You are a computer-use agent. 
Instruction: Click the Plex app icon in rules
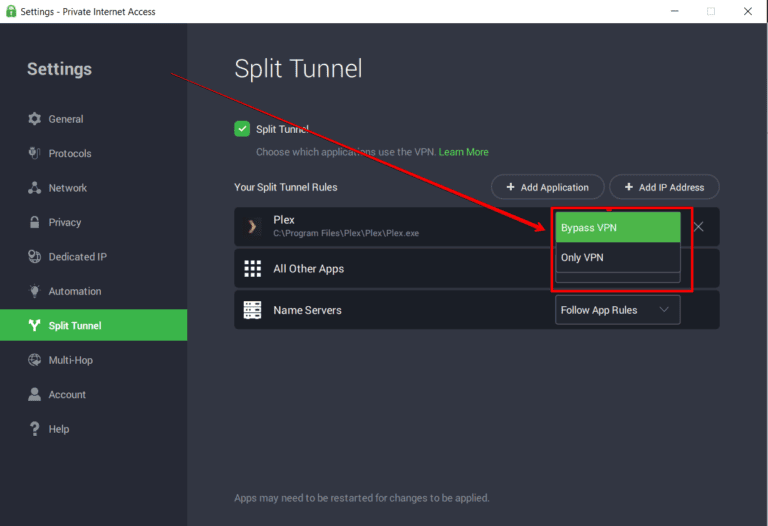coord(253,227)
